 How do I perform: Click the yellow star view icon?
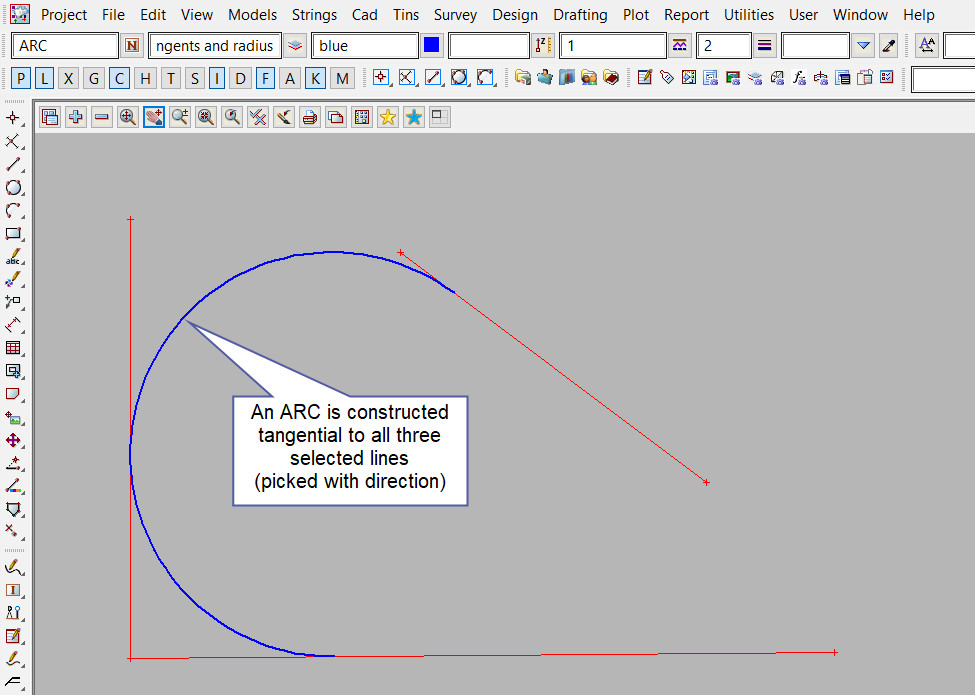click(388, 117)
